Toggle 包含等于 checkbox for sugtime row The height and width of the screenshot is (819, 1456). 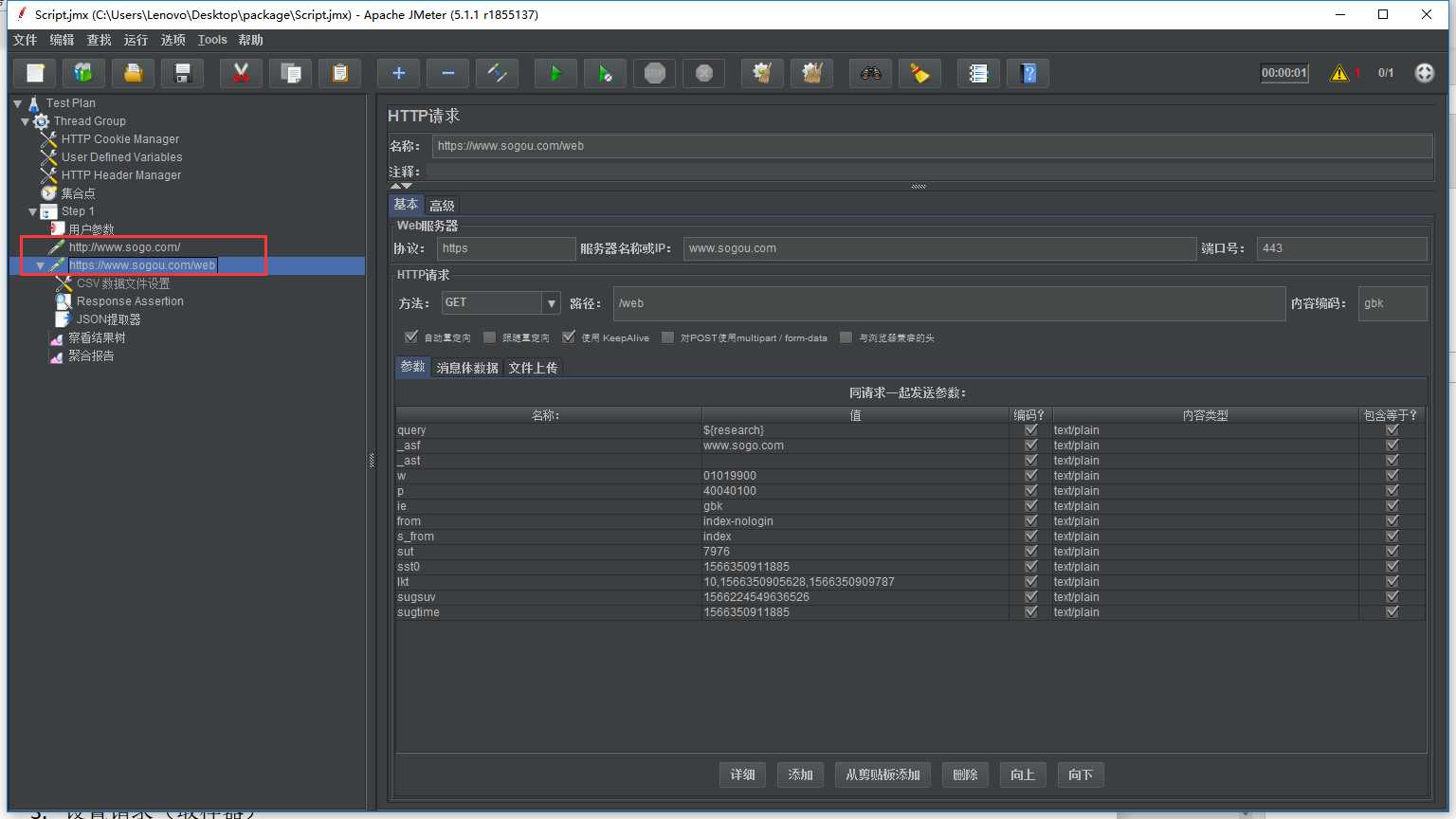[1392, 612]
